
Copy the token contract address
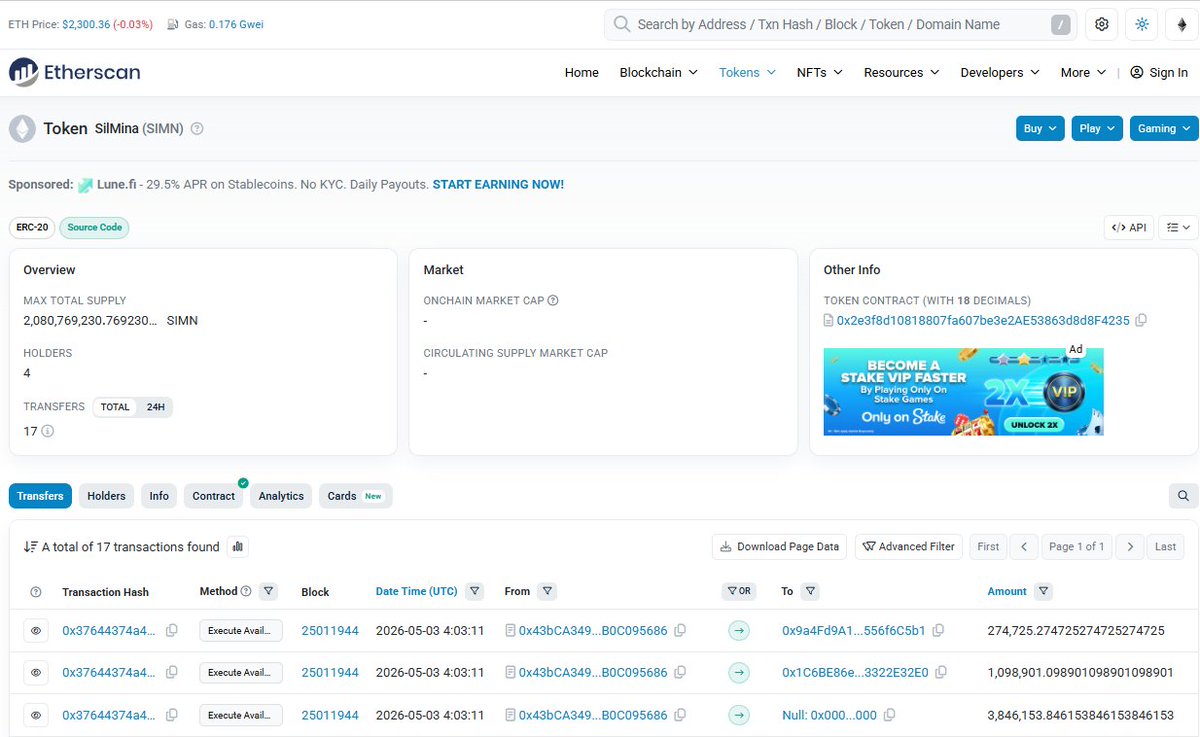[x=1141, y=321]
